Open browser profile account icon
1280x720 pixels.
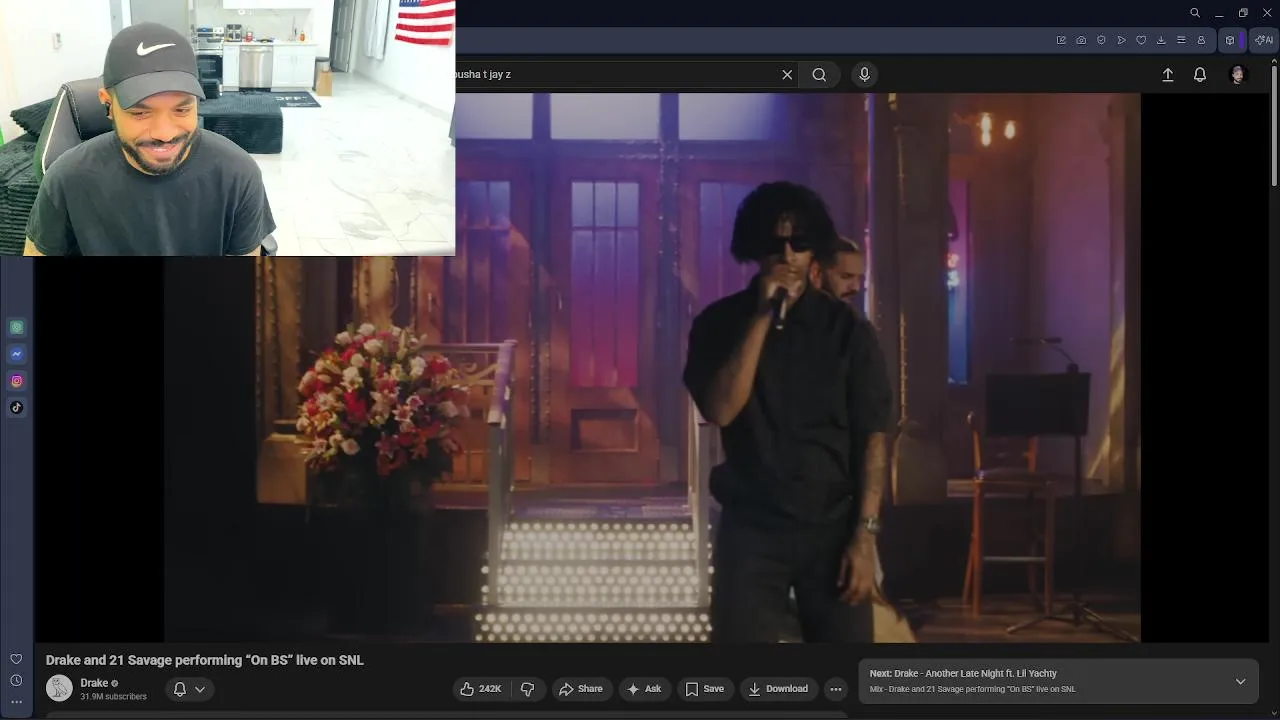(1201, 40)
